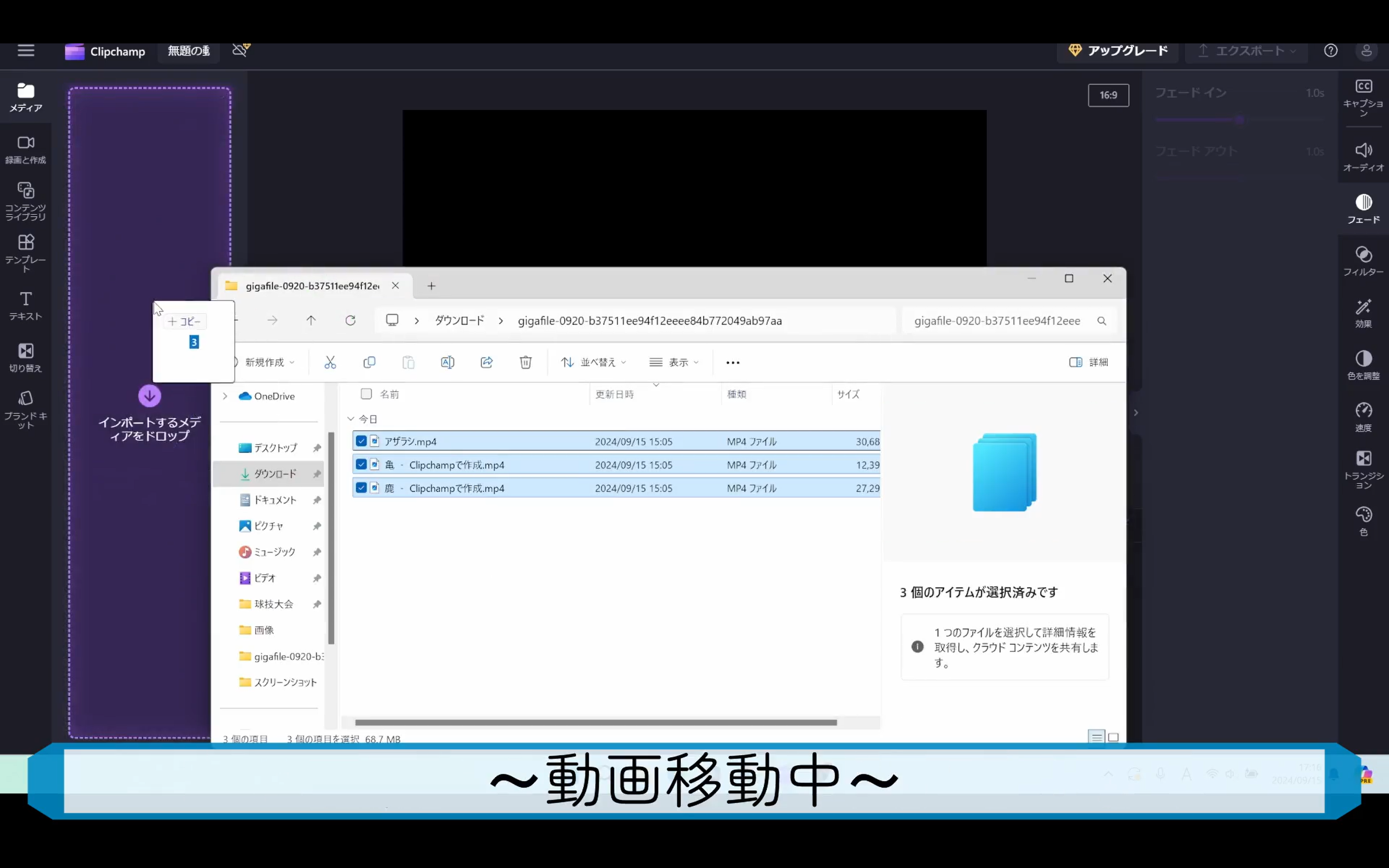Open Clipchamp help question mark icon
The image size is (1389, 868).
[x=1331, y=51]
